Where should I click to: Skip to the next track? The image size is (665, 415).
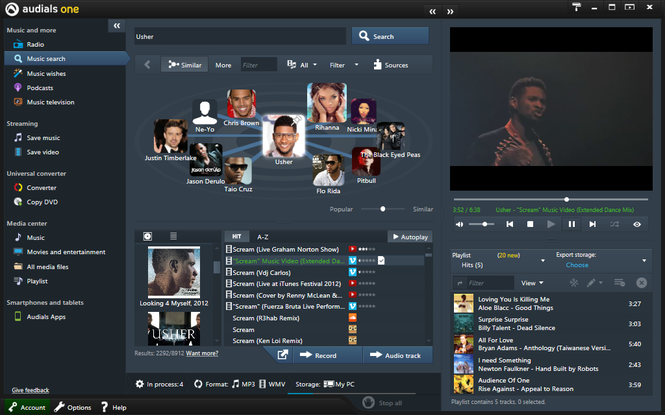tap(592, 224)
